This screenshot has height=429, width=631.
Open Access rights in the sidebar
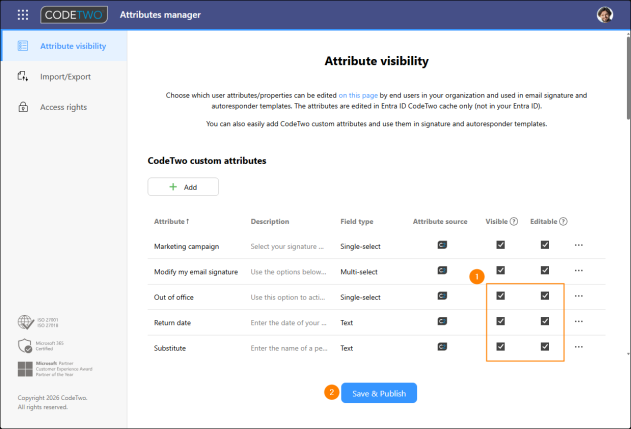coord(64,107)
